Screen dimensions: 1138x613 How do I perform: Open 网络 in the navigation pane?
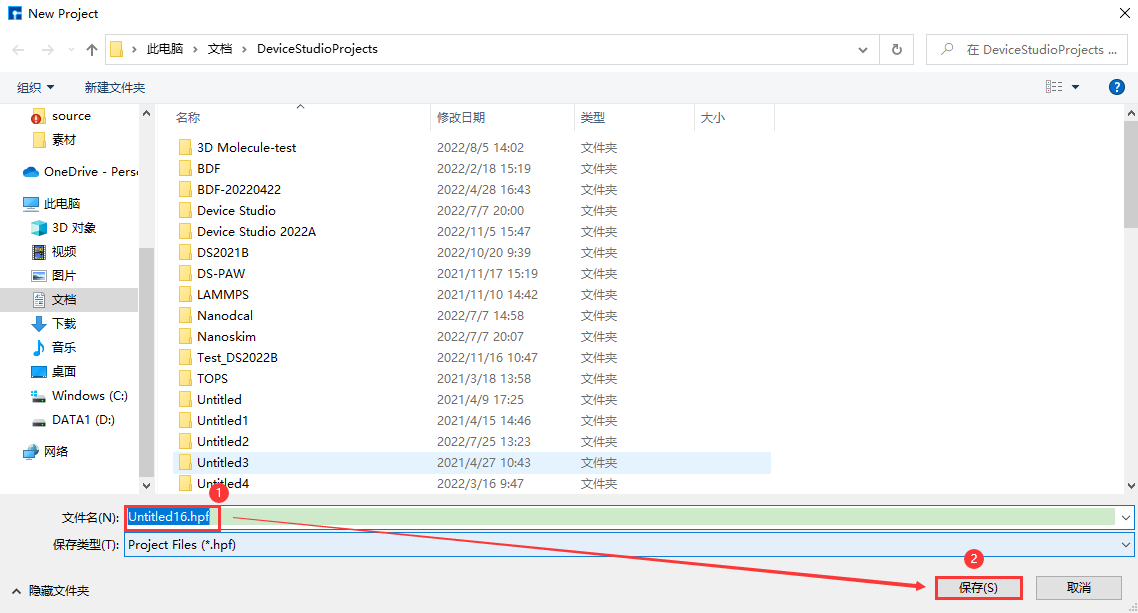[56, 452]
